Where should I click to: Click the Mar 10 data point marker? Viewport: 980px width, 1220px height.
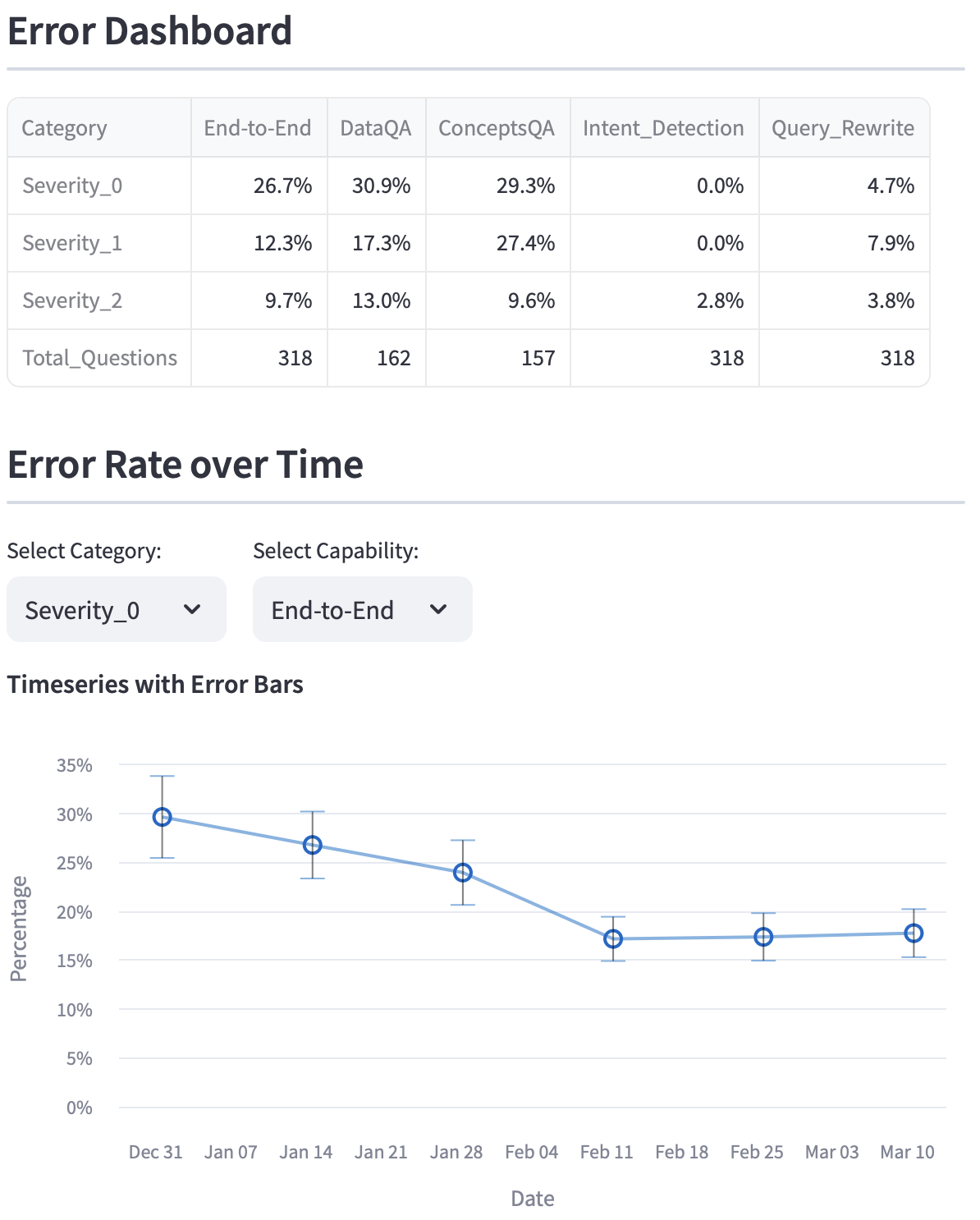(914, 933)
